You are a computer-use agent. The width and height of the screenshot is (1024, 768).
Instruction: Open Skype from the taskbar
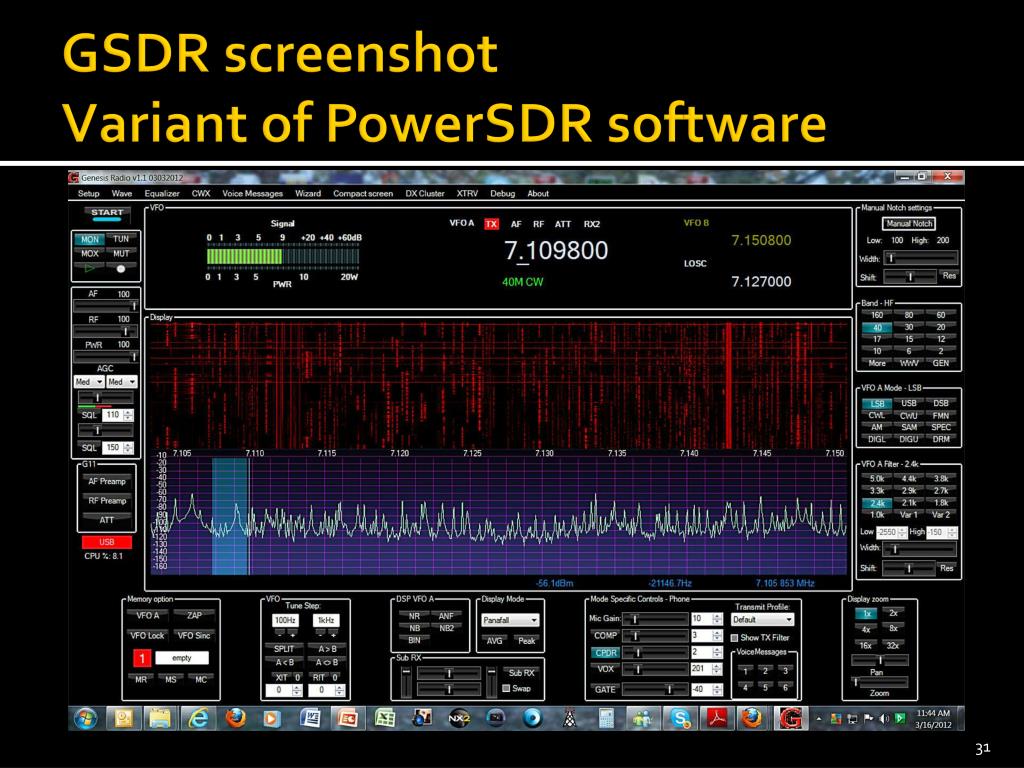point(680,718)
